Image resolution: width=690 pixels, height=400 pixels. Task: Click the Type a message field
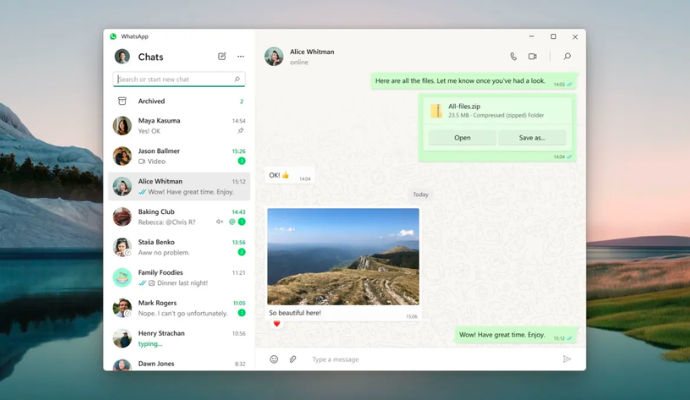pos(433,360)
